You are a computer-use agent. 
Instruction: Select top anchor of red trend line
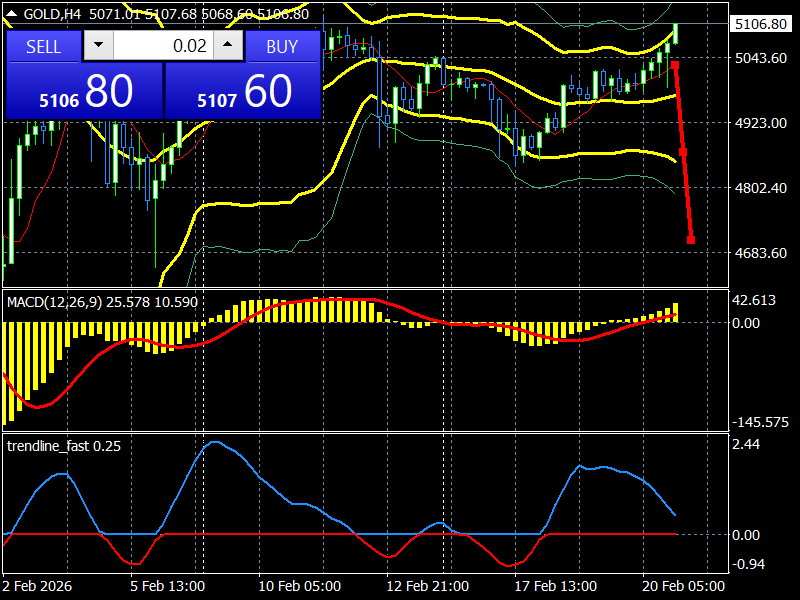[675, 65]
